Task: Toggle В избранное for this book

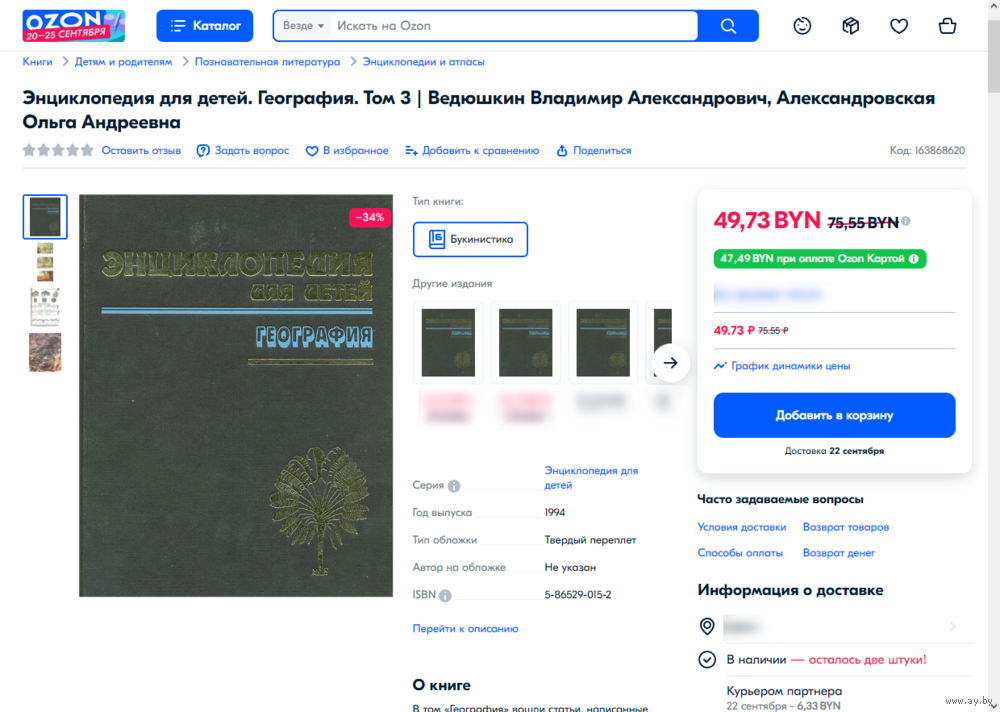Action: (347, 151)
